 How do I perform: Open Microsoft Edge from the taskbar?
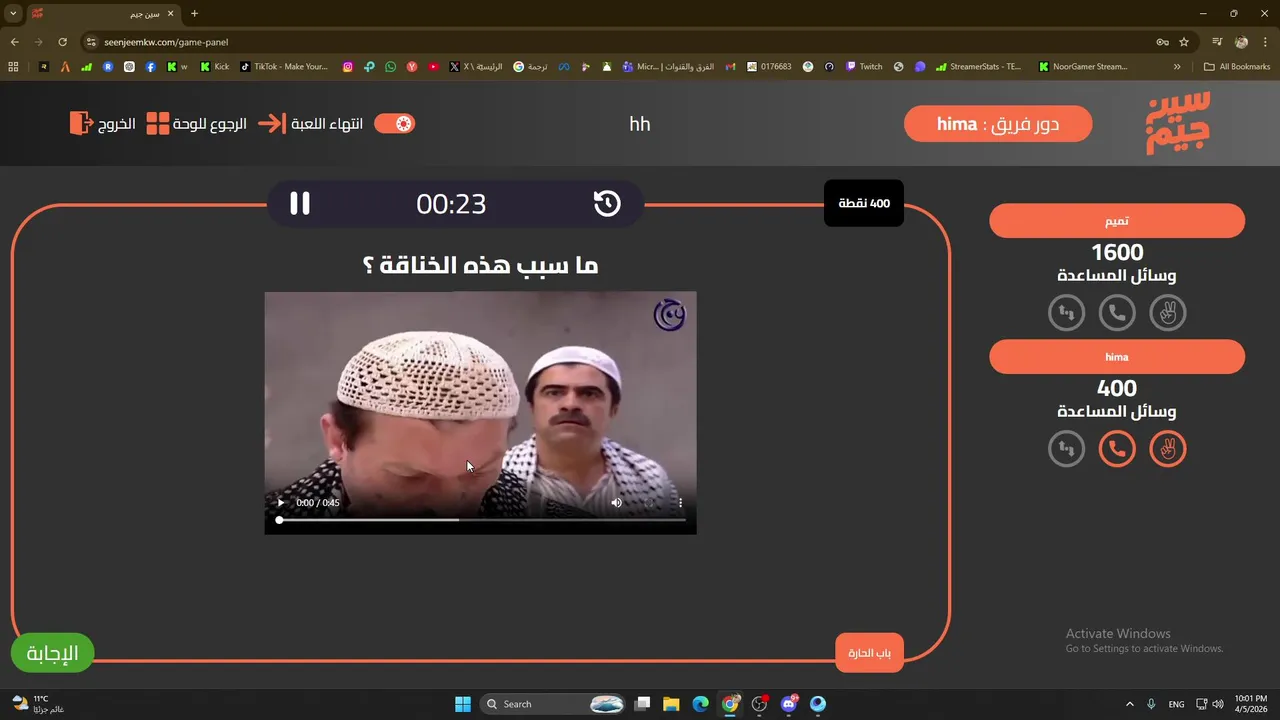coord(700,704)
